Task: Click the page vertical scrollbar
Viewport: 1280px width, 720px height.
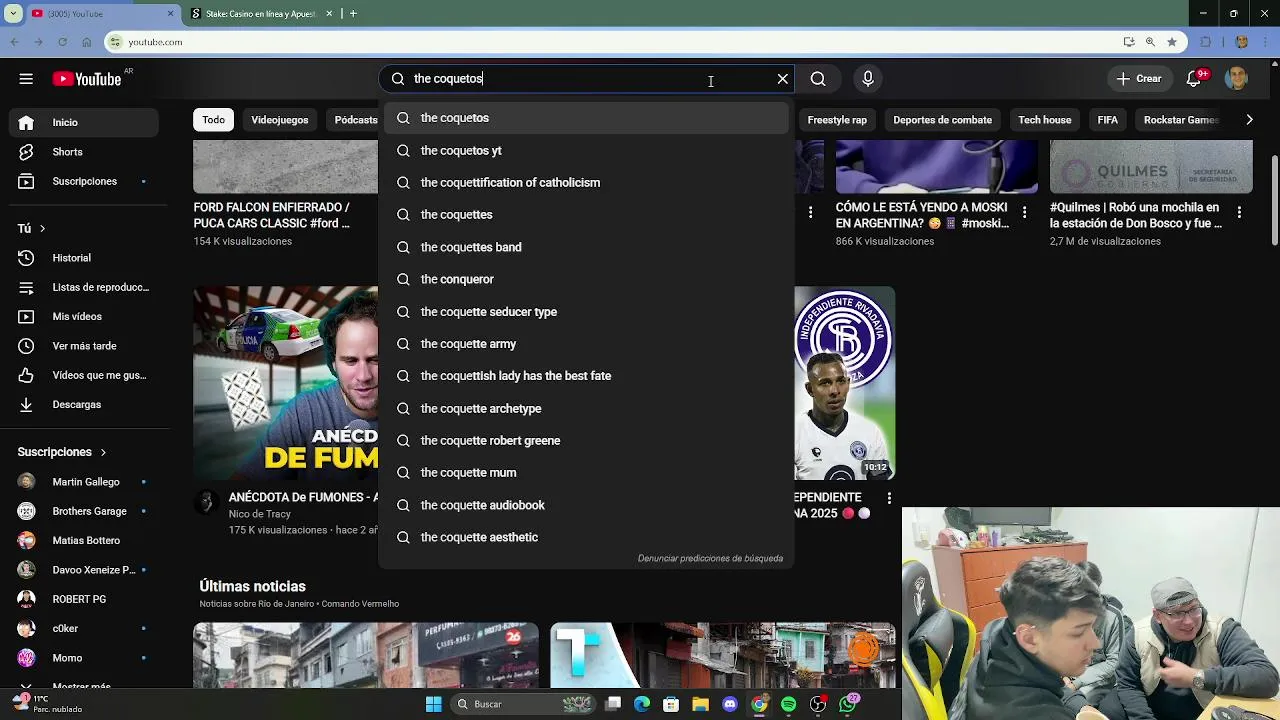Action: (x=1273, y=200)
